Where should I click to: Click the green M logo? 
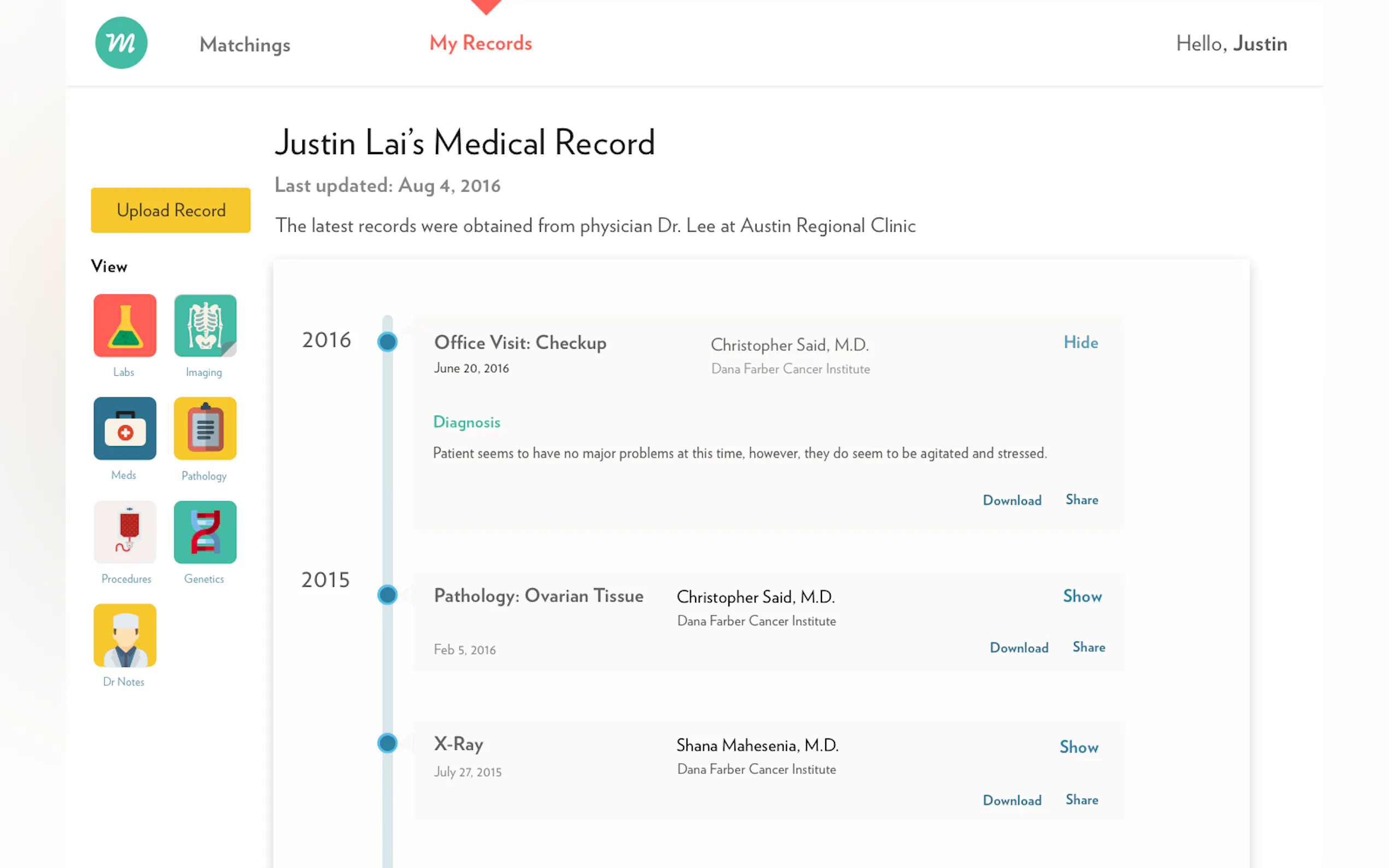pos(121,43)
